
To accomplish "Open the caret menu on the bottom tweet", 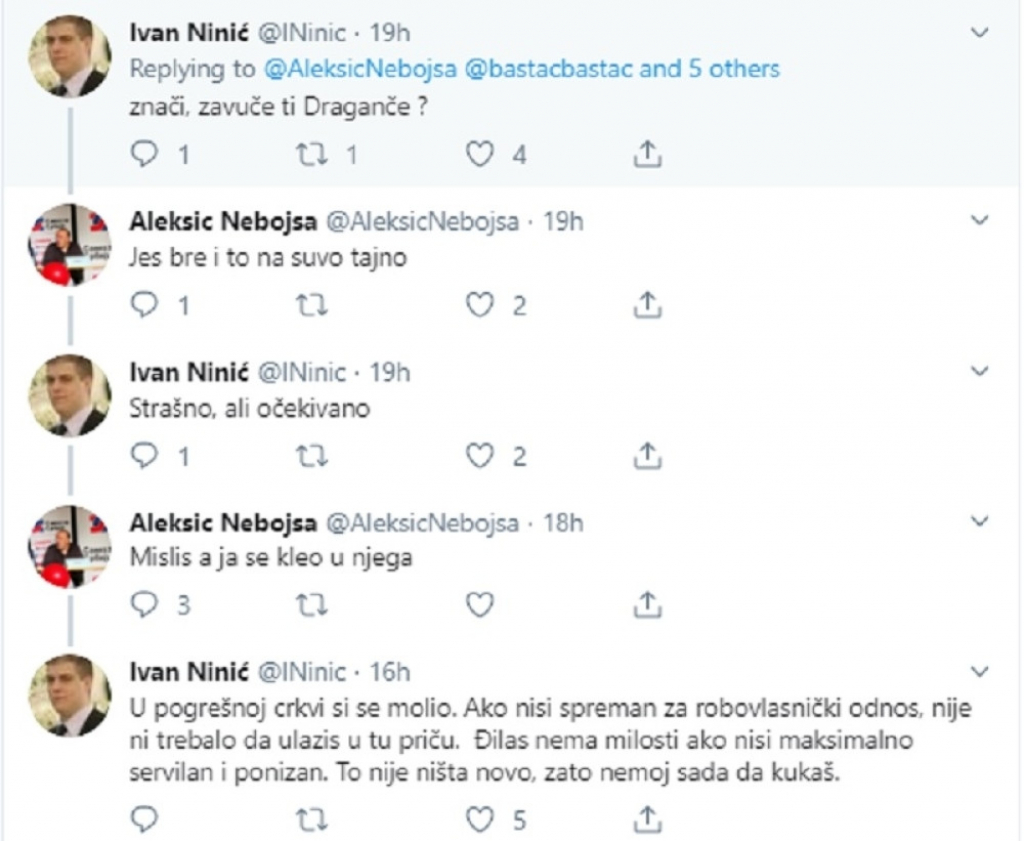I will [978, 670].
